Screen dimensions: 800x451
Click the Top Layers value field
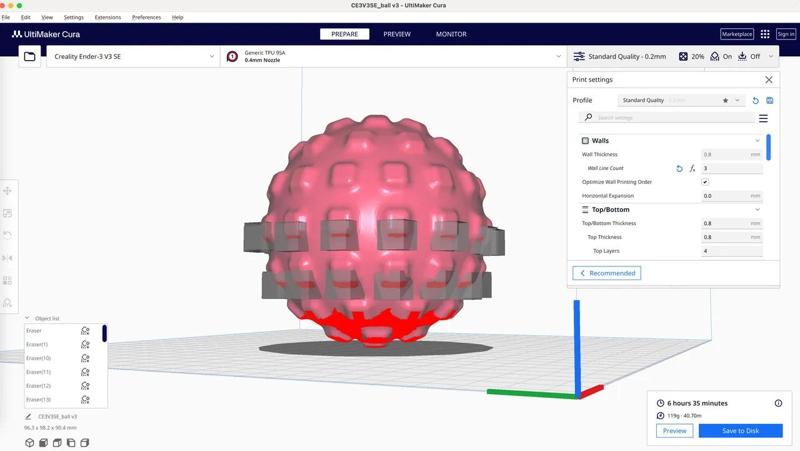[x=732, y=251]
